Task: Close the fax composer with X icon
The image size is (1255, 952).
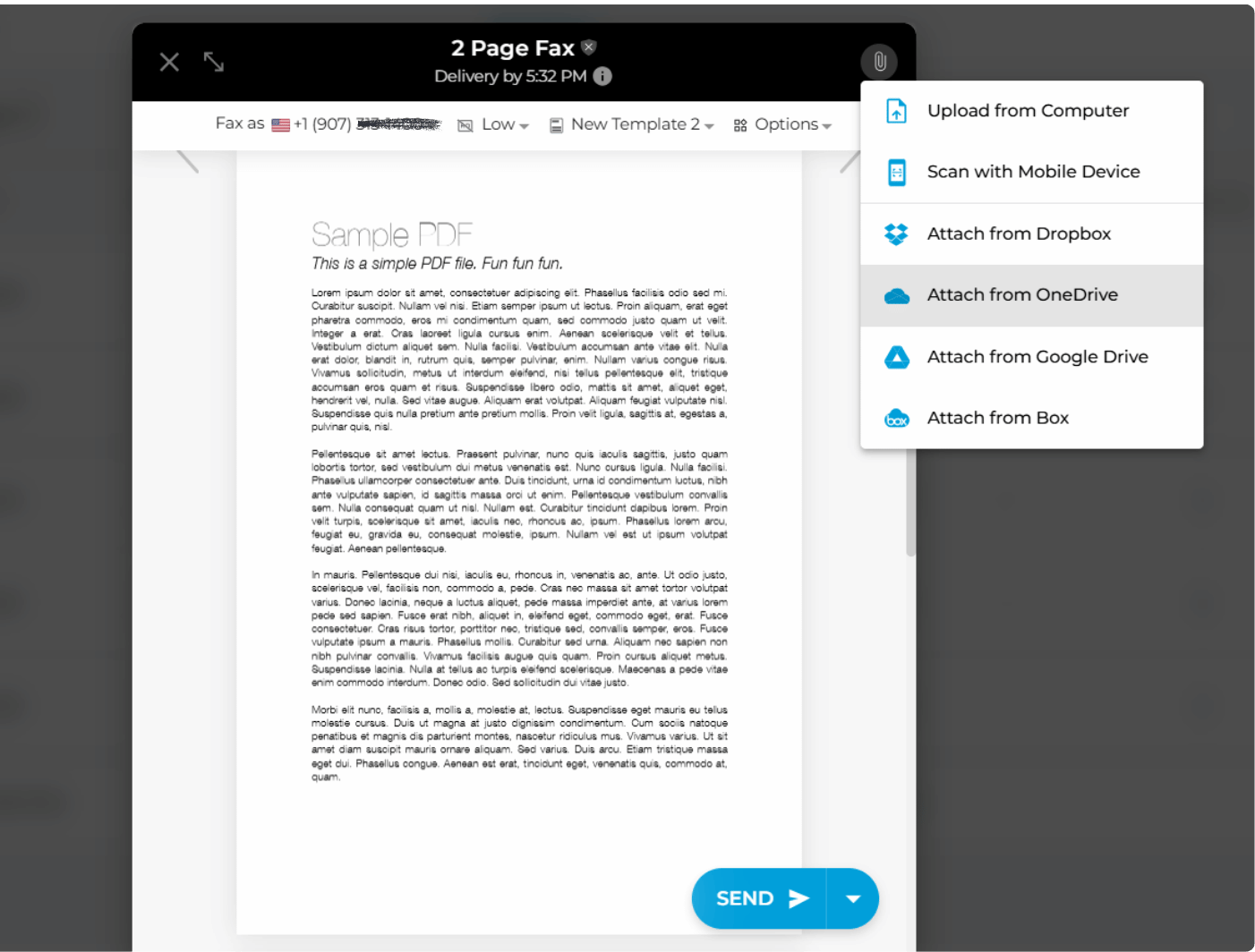Action: [169, 62]
